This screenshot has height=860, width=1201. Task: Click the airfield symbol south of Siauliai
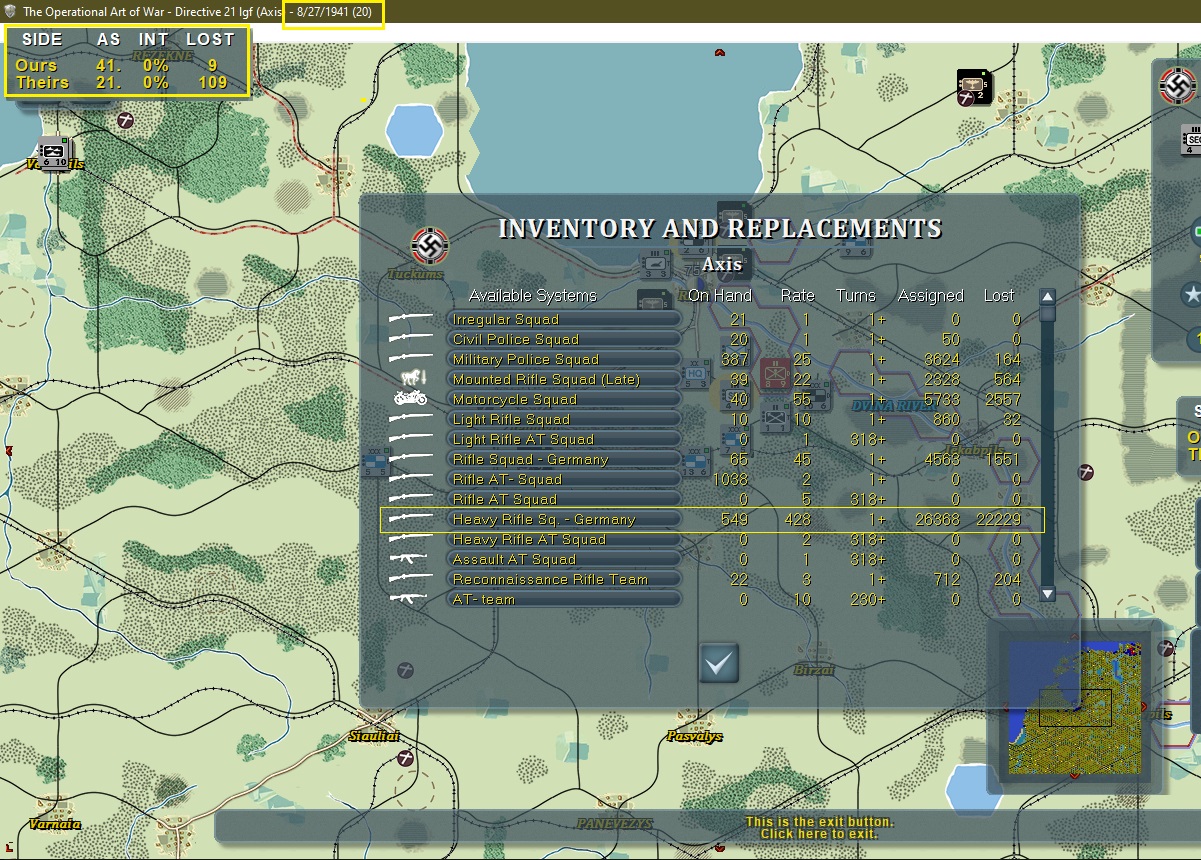(406, 759)
